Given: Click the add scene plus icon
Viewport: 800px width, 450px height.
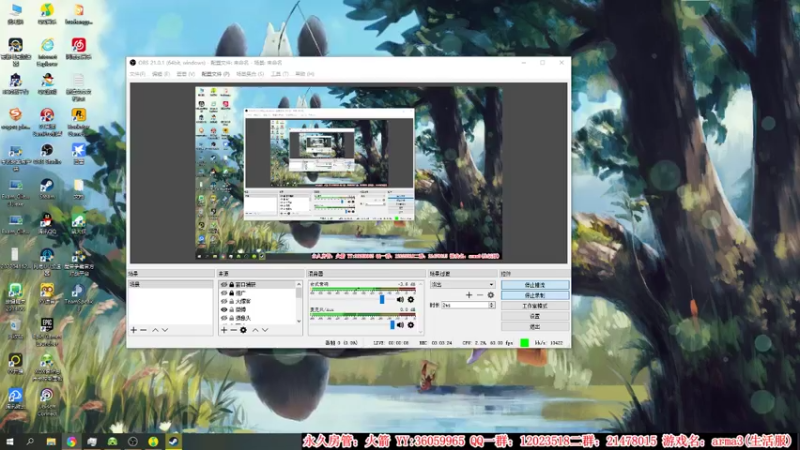Looking at the screenshot, I should click(x=134, y=330).
